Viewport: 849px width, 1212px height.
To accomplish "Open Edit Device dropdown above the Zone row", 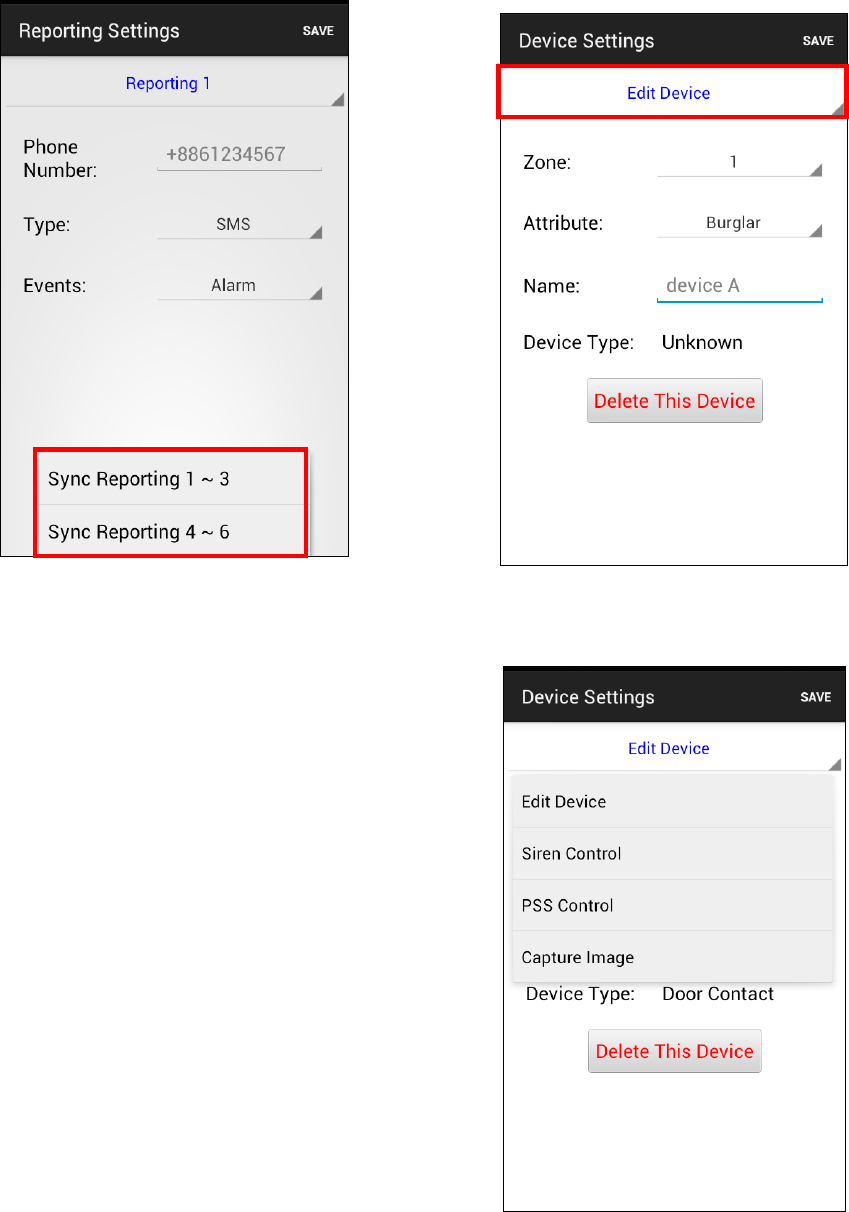I will coord(672,93).
